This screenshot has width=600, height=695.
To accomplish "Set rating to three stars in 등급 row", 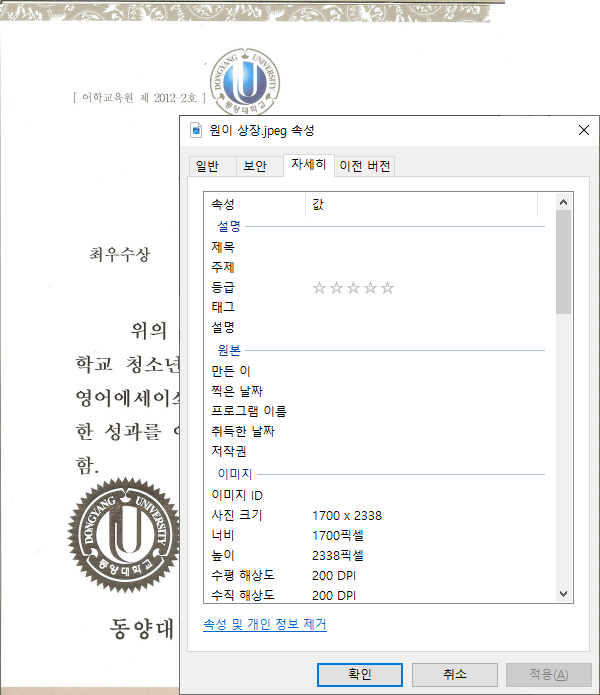I will pyautogui.click(x=353, y=288).
